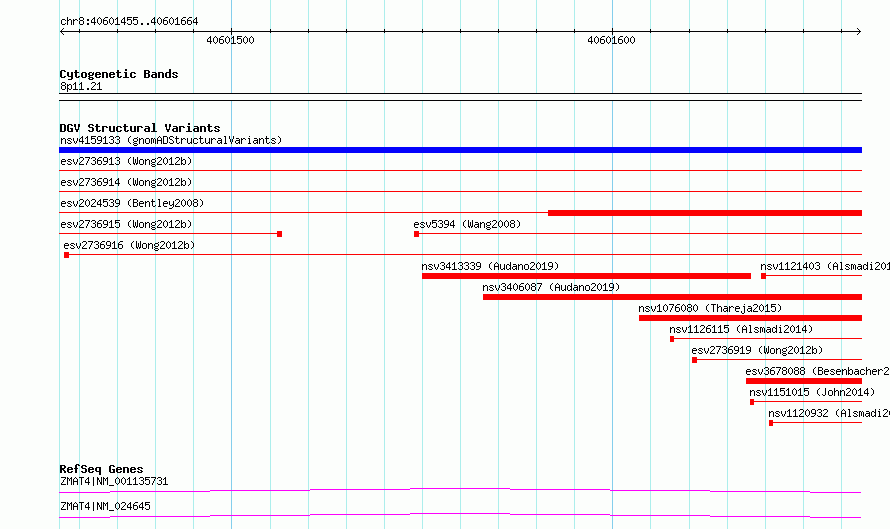The height and width of the screenshot is (529, 890).
Task: Open the nsv1076080 (Thareja2015) variant label
Action: pos(710,308)
